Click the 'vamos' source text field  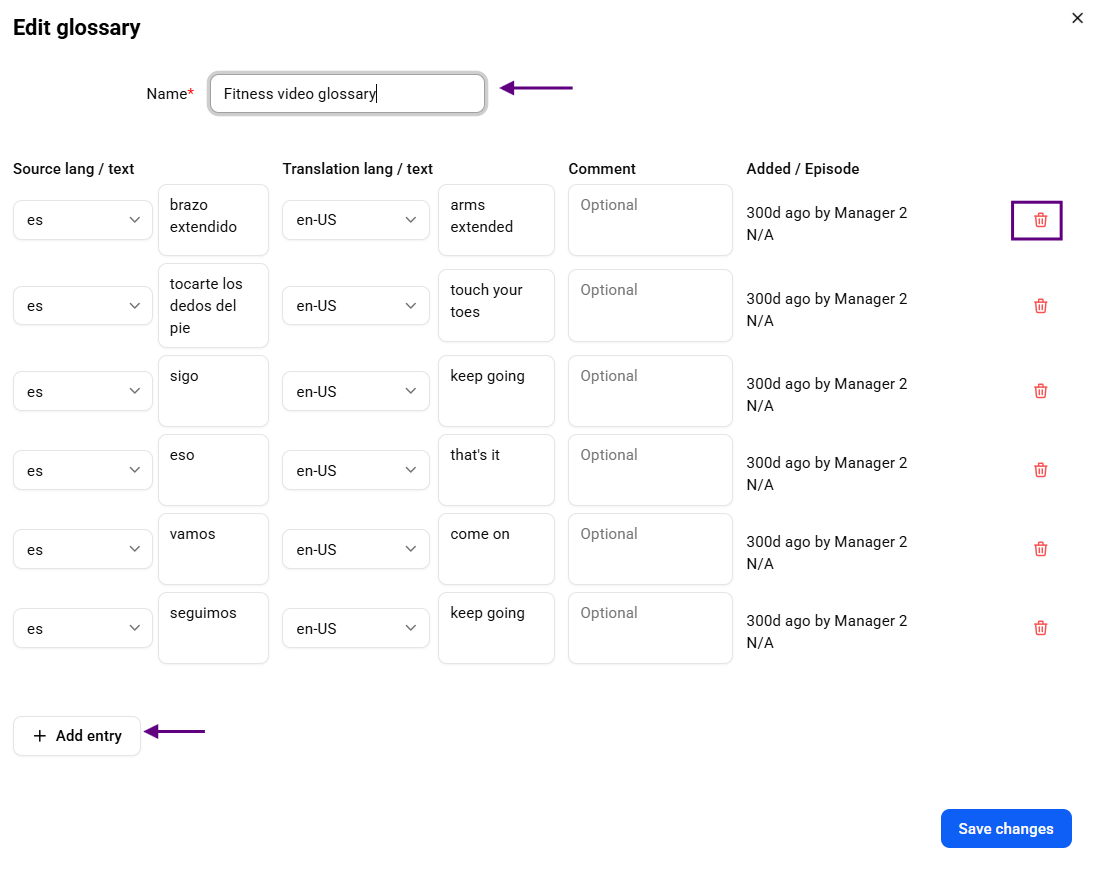click(214, 549)
